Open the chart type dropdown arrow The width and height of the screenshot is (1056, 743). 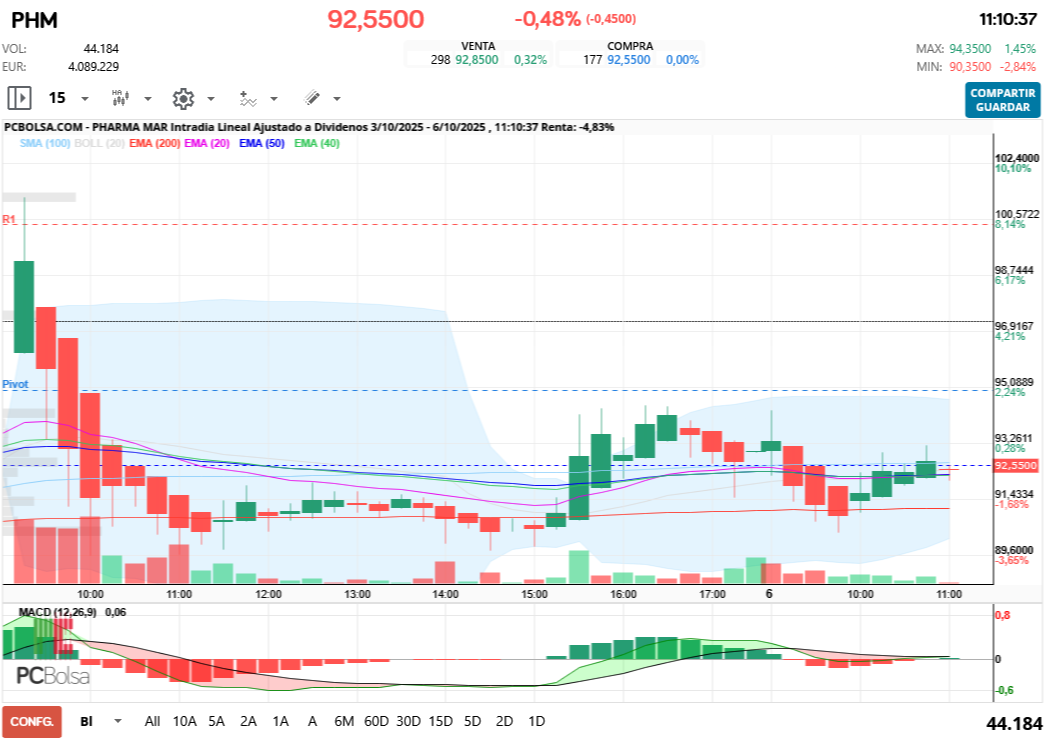tap(148, 99)
